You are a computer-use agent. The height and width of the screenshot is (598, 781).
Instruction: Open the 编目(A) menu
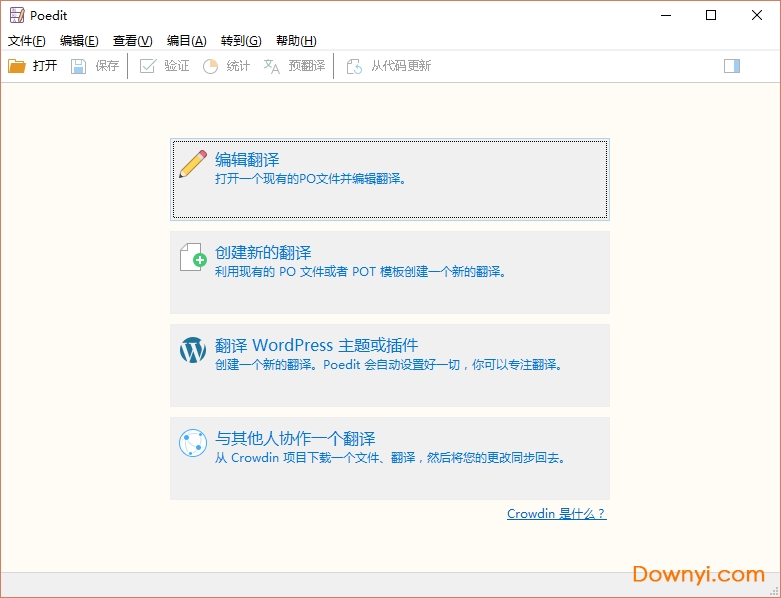point(186,41)
